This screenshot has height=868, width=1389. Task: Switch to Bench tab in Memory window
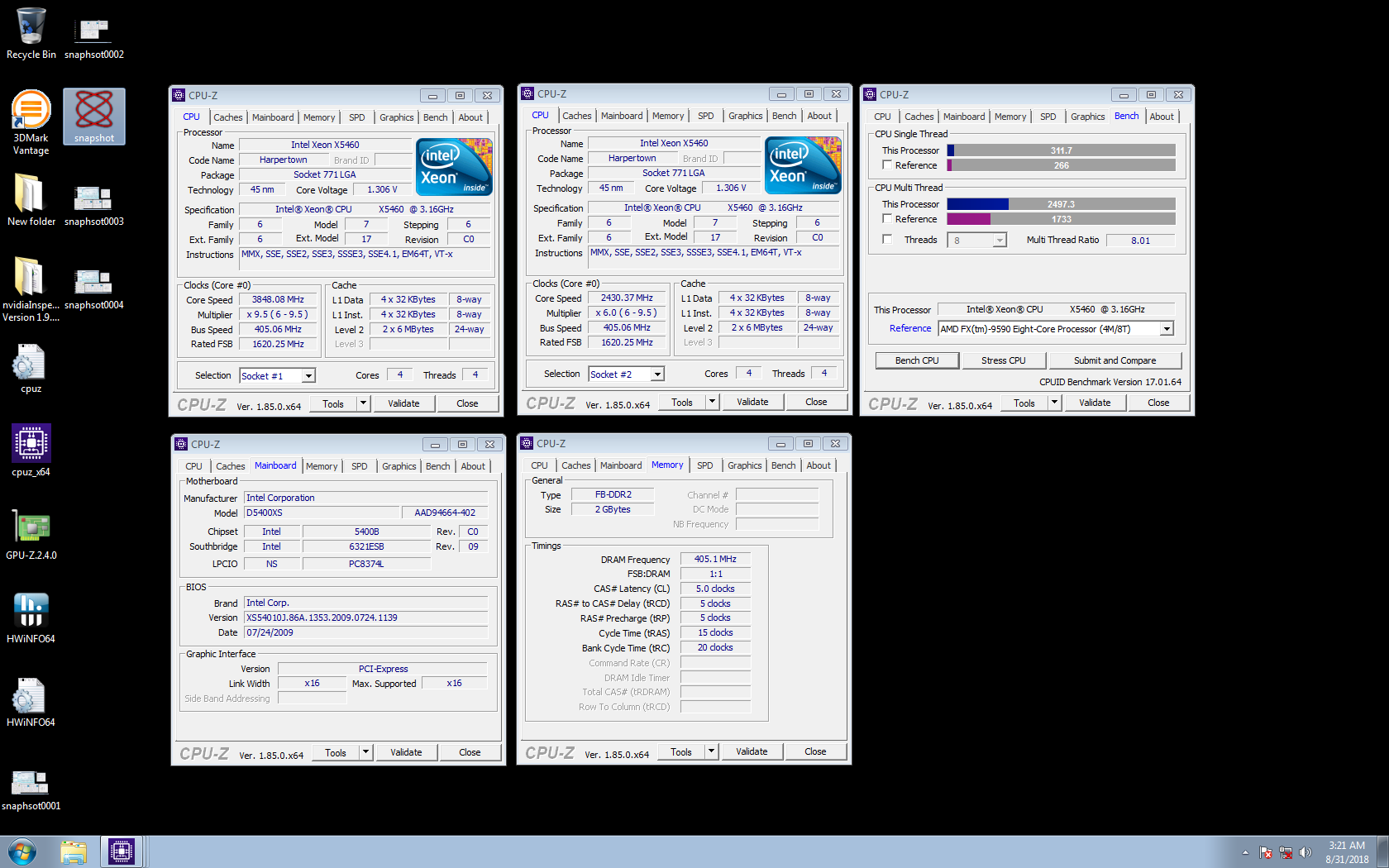click(x=783, y=465)
